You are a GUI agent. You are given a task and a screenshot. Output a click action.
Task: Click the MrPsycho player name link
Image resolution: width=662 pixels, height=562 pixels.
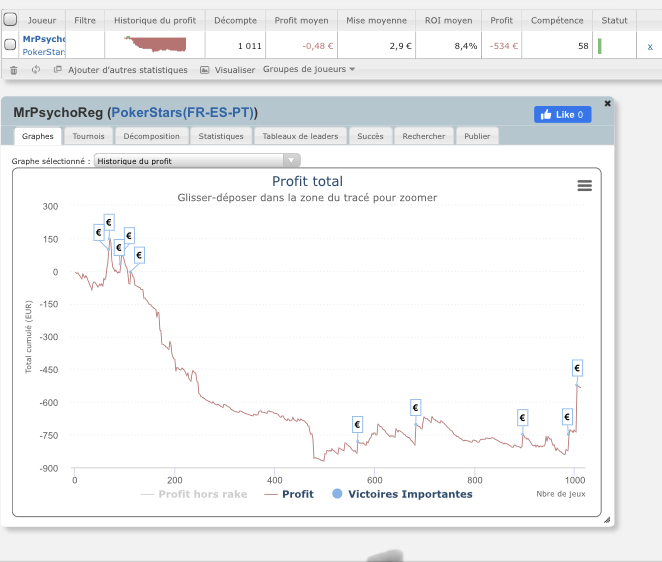click(44, 39)
